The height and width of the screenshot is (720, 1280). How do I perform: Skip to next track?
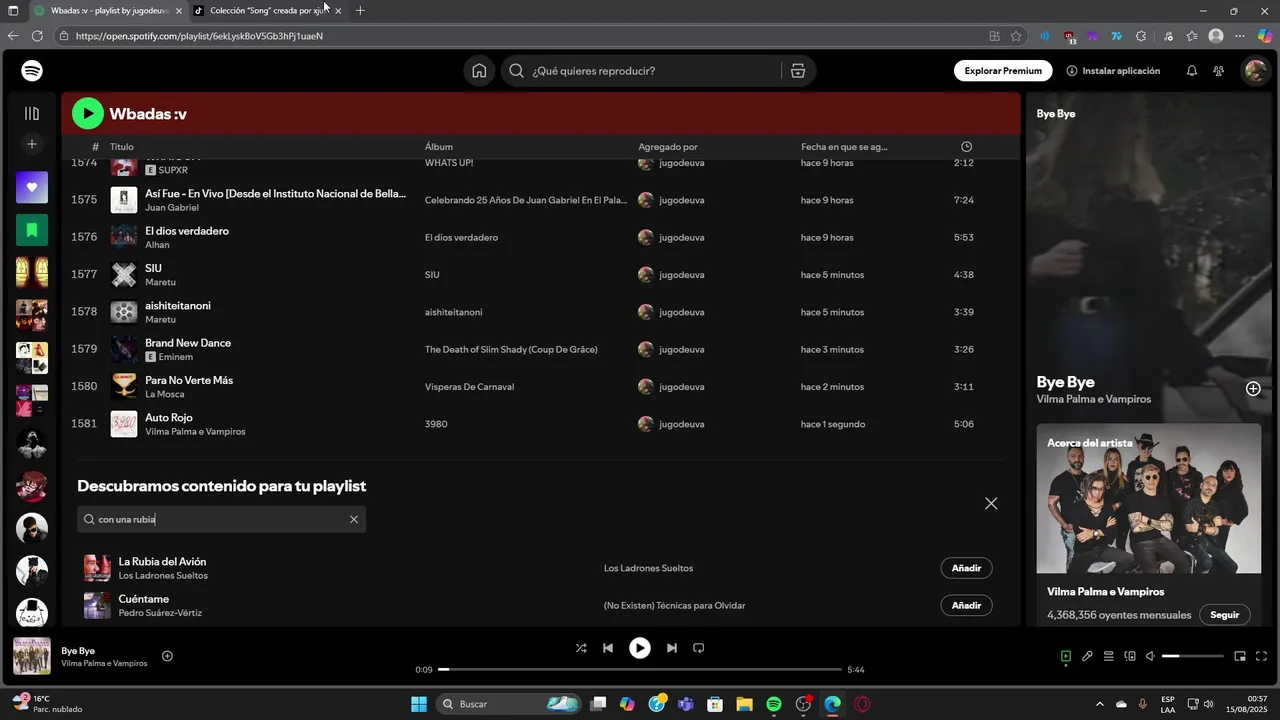[672, 648]
